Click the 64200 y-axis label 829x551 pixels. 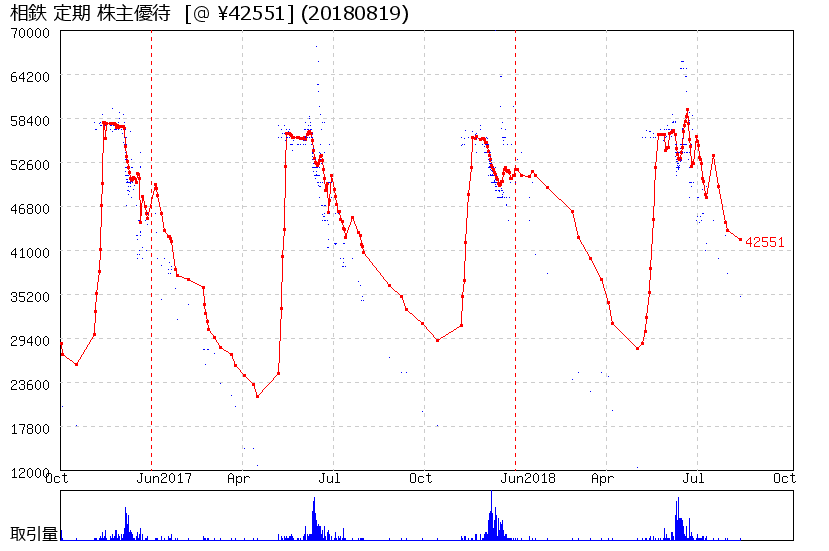30,77
